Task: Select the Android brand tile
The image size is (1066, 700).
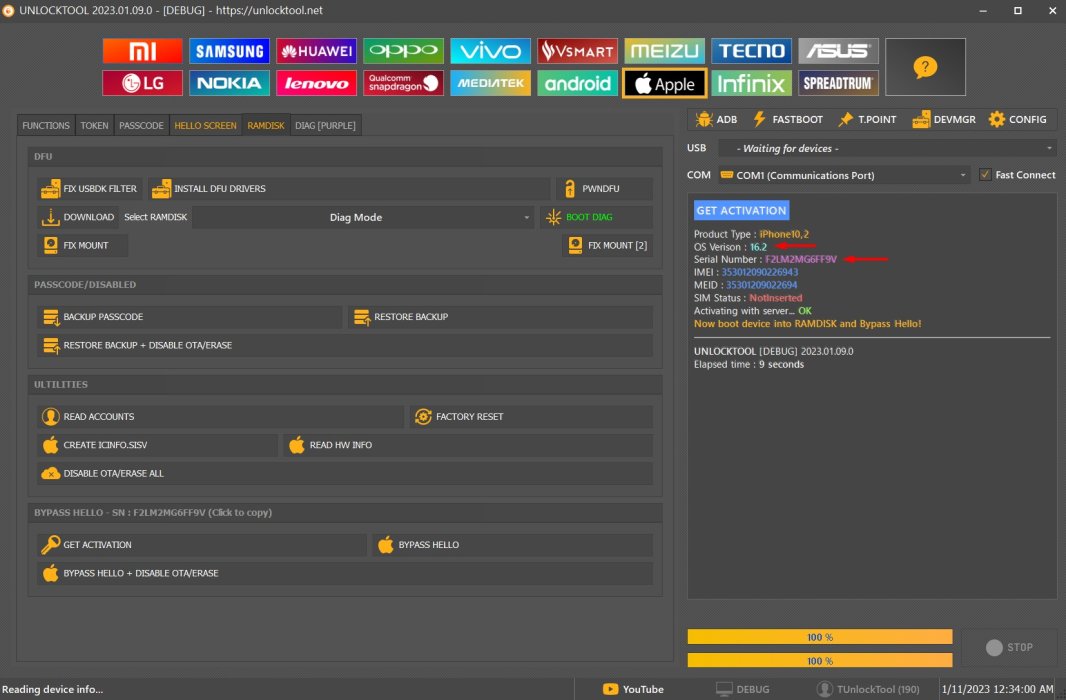Action: (x=577, y=83)
